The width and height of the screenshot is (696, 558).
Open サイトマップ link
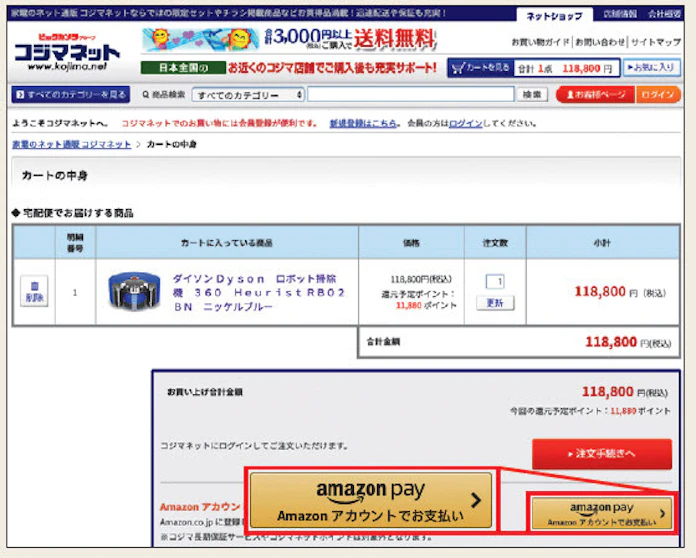pyautogui.click(x=656, y=42)
